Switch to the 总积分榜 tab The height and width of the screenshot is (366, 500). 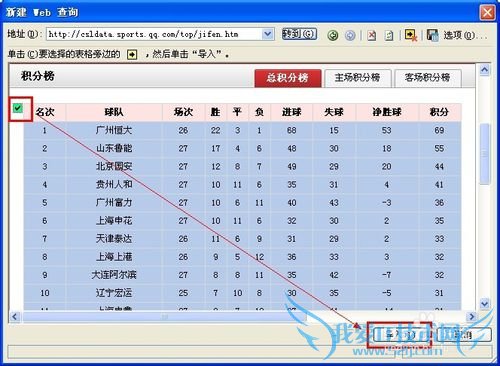point(288,78)
